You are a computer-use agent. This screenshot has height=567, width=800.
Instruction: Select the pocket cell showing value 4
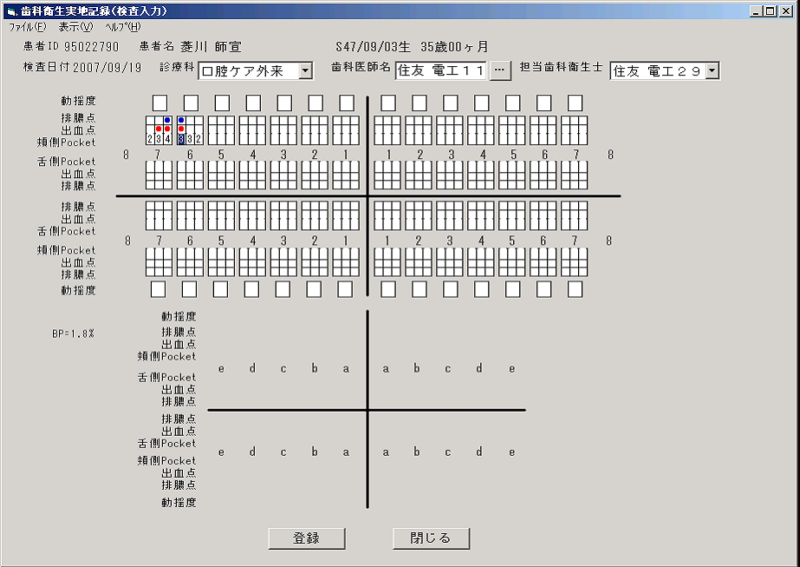point(167,139)
